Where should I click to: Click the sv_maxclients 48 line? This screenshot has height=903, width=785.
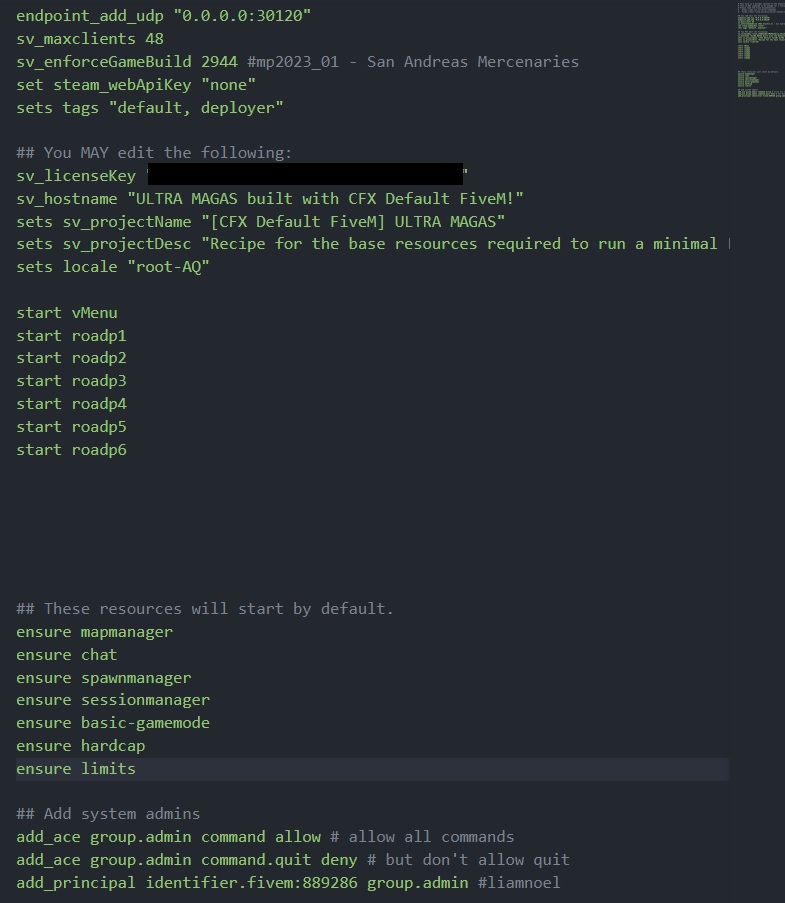tap(90, 39)
